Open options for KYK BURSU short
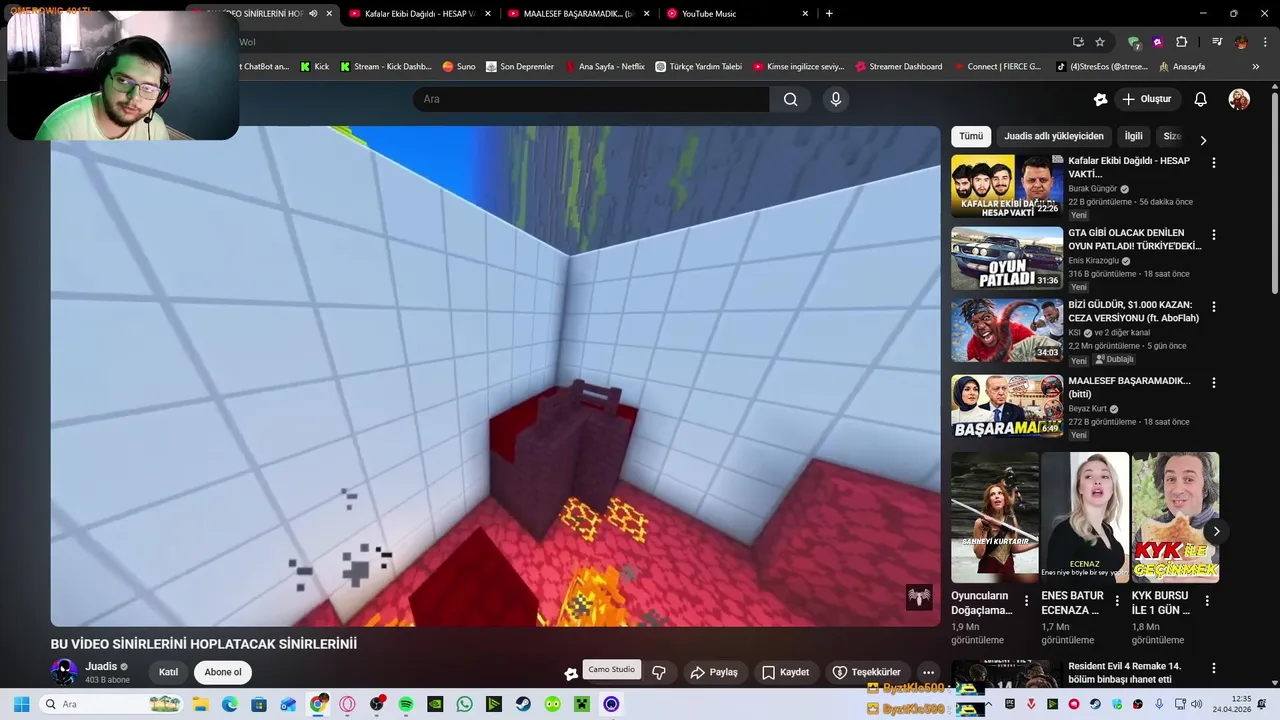Screen dimensions: 1280x720 [x=1207, y=601]
